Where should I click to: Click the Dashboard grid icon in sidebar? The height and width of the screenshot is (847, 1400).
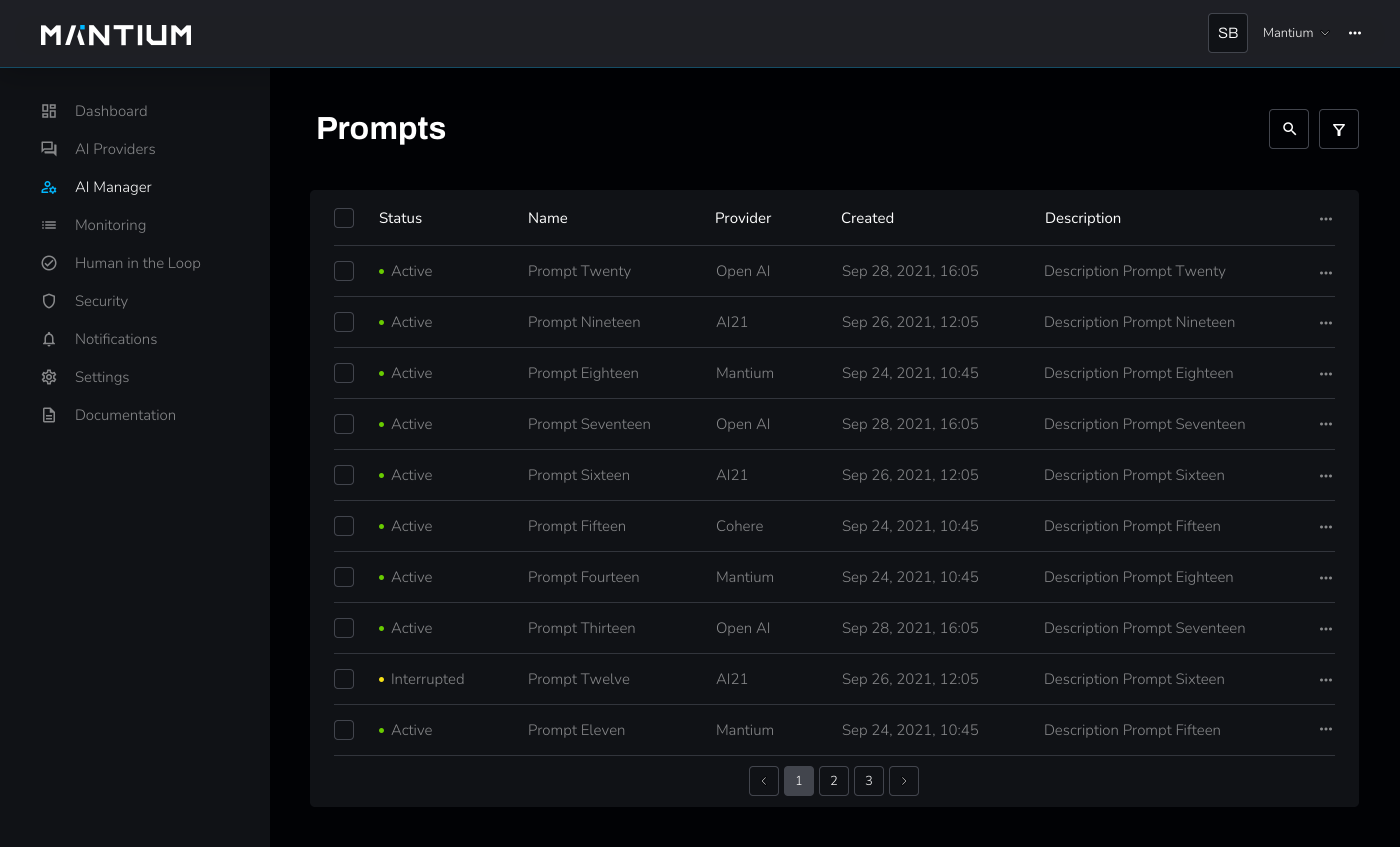pos(49,111)
